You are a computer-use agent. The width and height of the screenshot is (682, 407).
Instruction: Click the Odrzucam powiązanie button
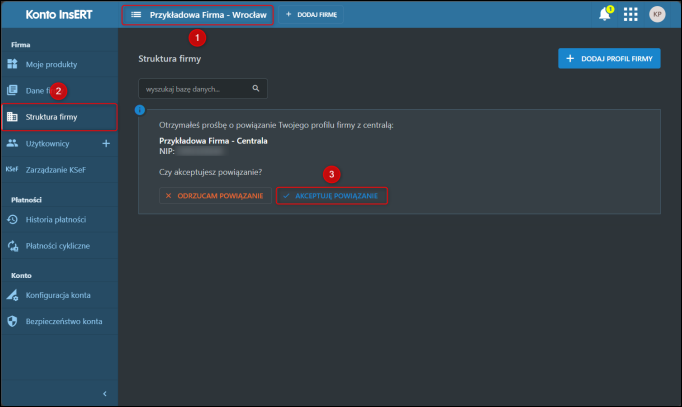(x=214, y=195)
